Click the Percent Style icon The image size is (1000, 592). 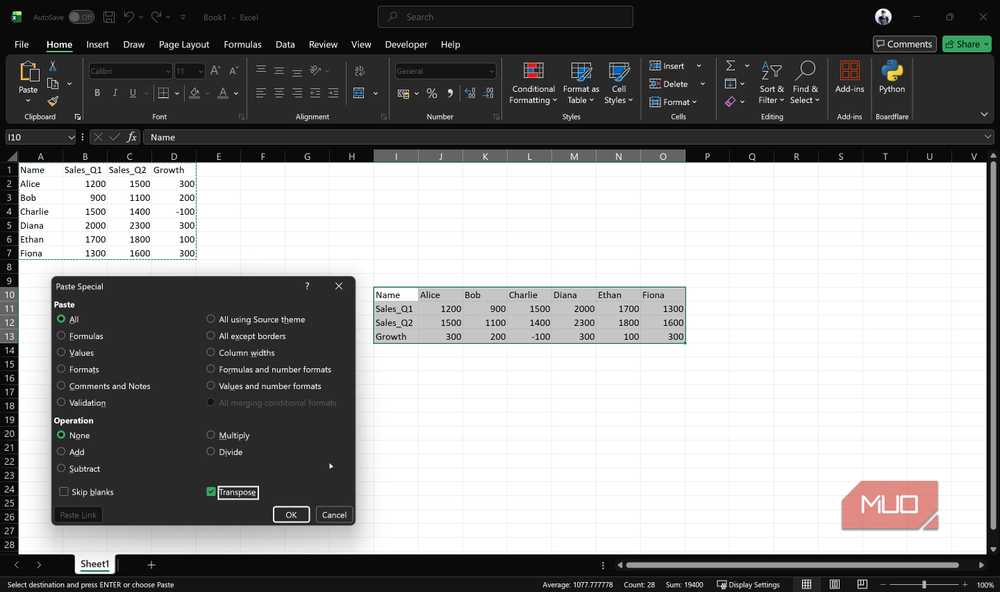pos(432,94)
